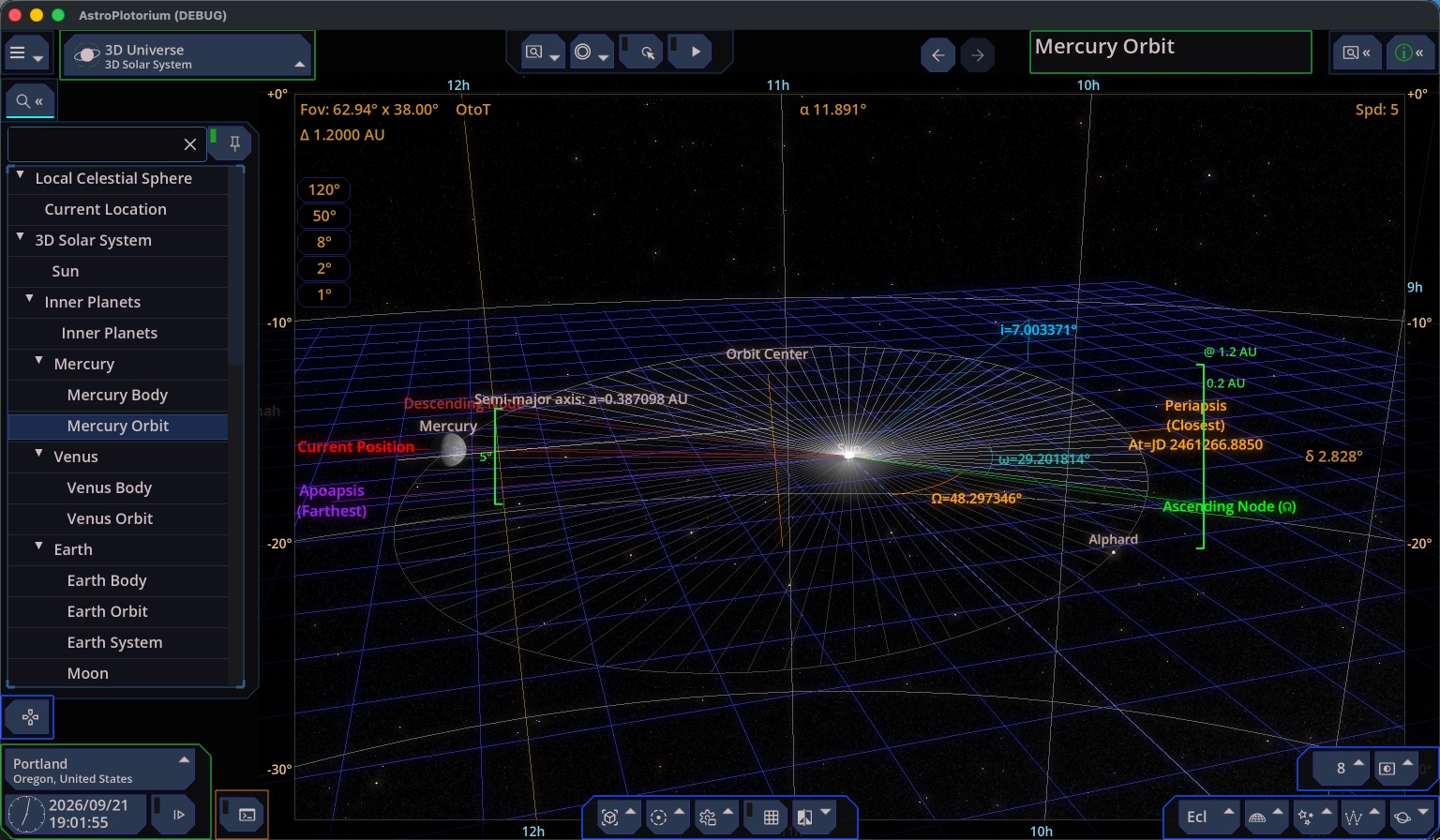Navigate back with the left arrow
The image size is (1440, 840).
(938, 55)
